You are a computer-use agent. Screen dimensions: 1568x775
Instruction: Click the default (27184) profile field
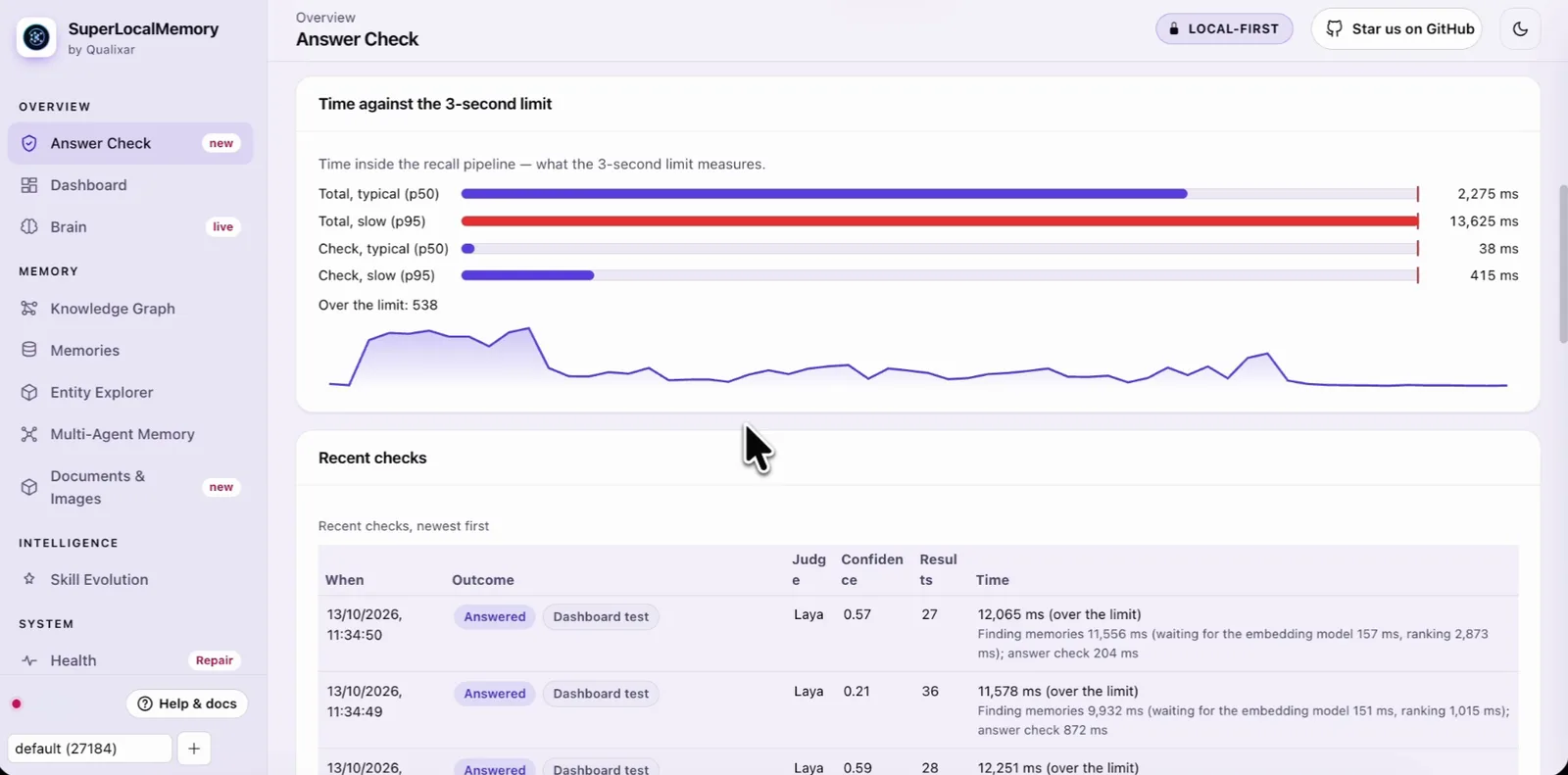point(89,749)
